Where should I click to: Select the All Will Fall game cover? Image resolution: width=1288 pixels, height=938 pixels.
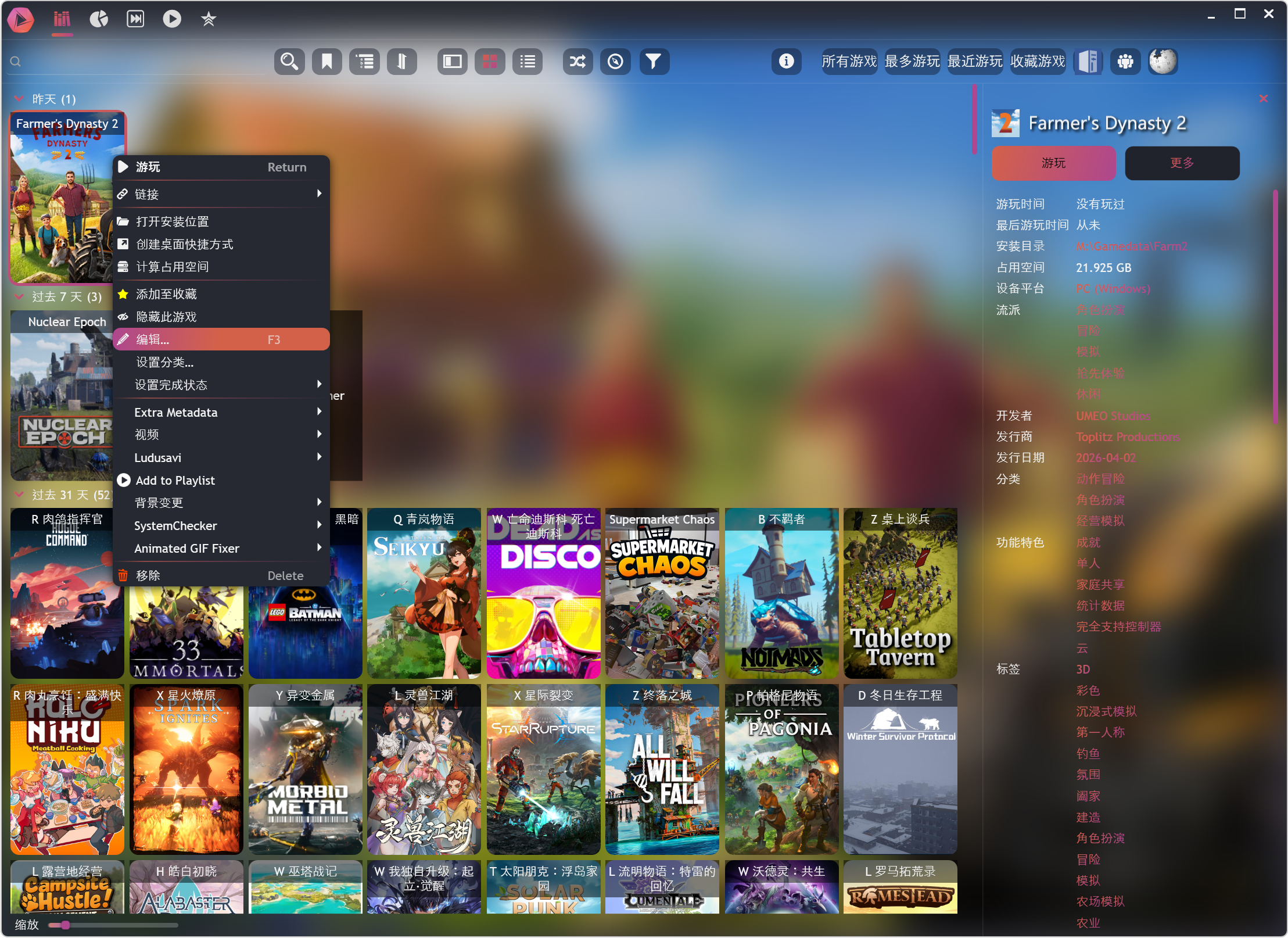pos(662,769)
